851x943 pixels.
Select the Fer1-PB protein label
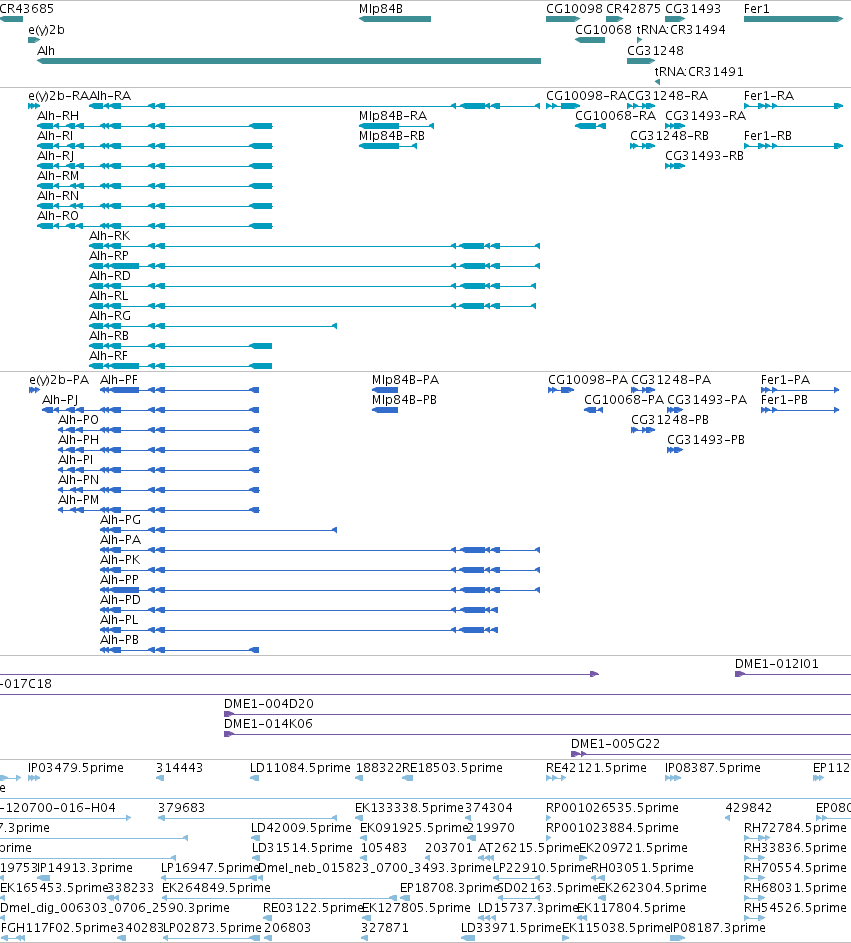(784, 400)
